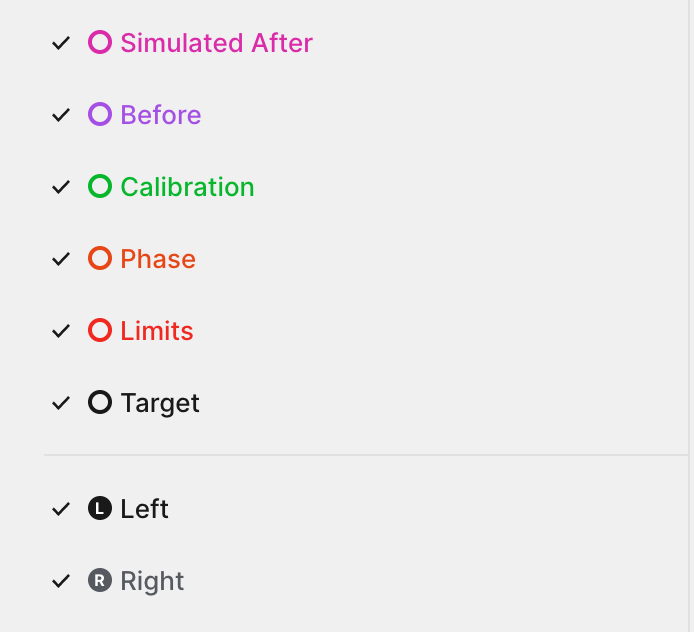Viewport: 694px width, 636px height.
Task: Click the purple Before ring icon
Action: click(100, 114)
